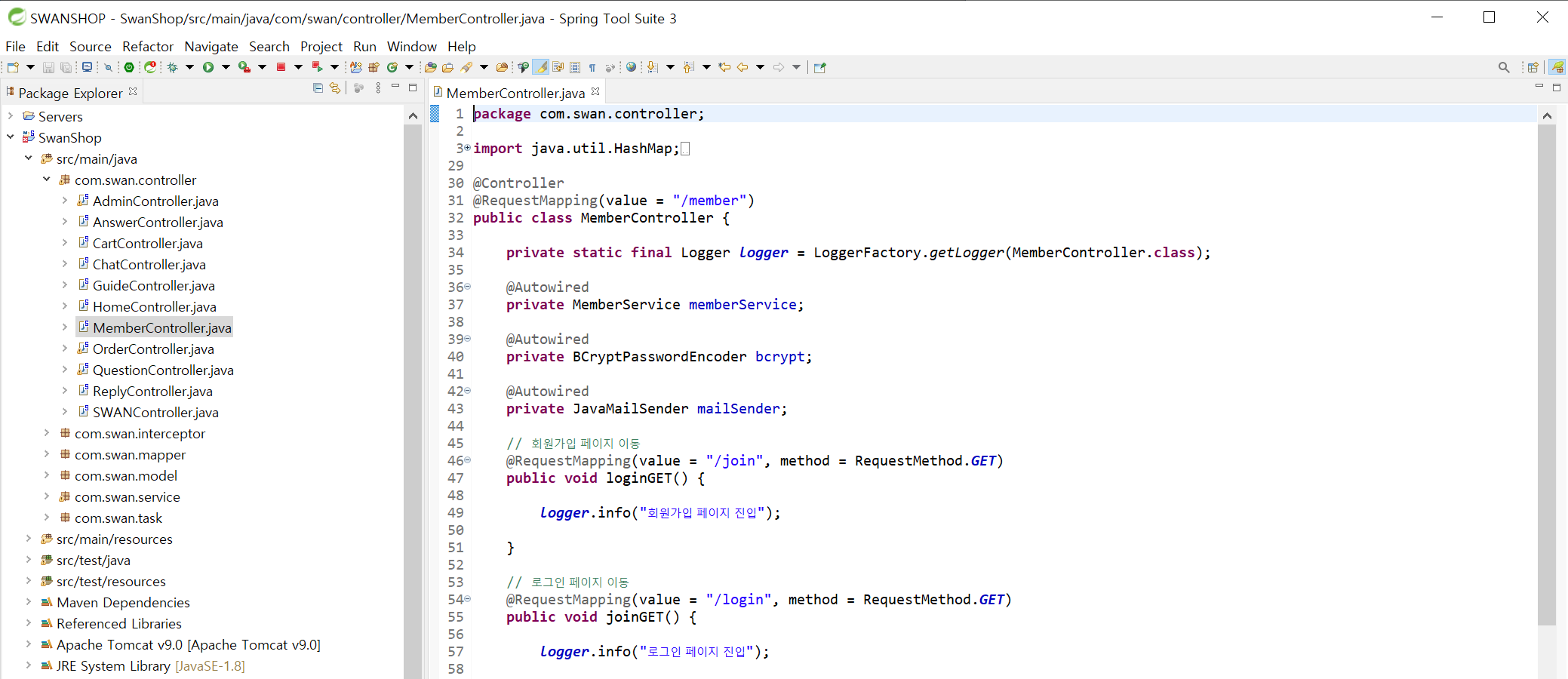
Task: Open the Navigate menu
Action: (x=211, y=46)
